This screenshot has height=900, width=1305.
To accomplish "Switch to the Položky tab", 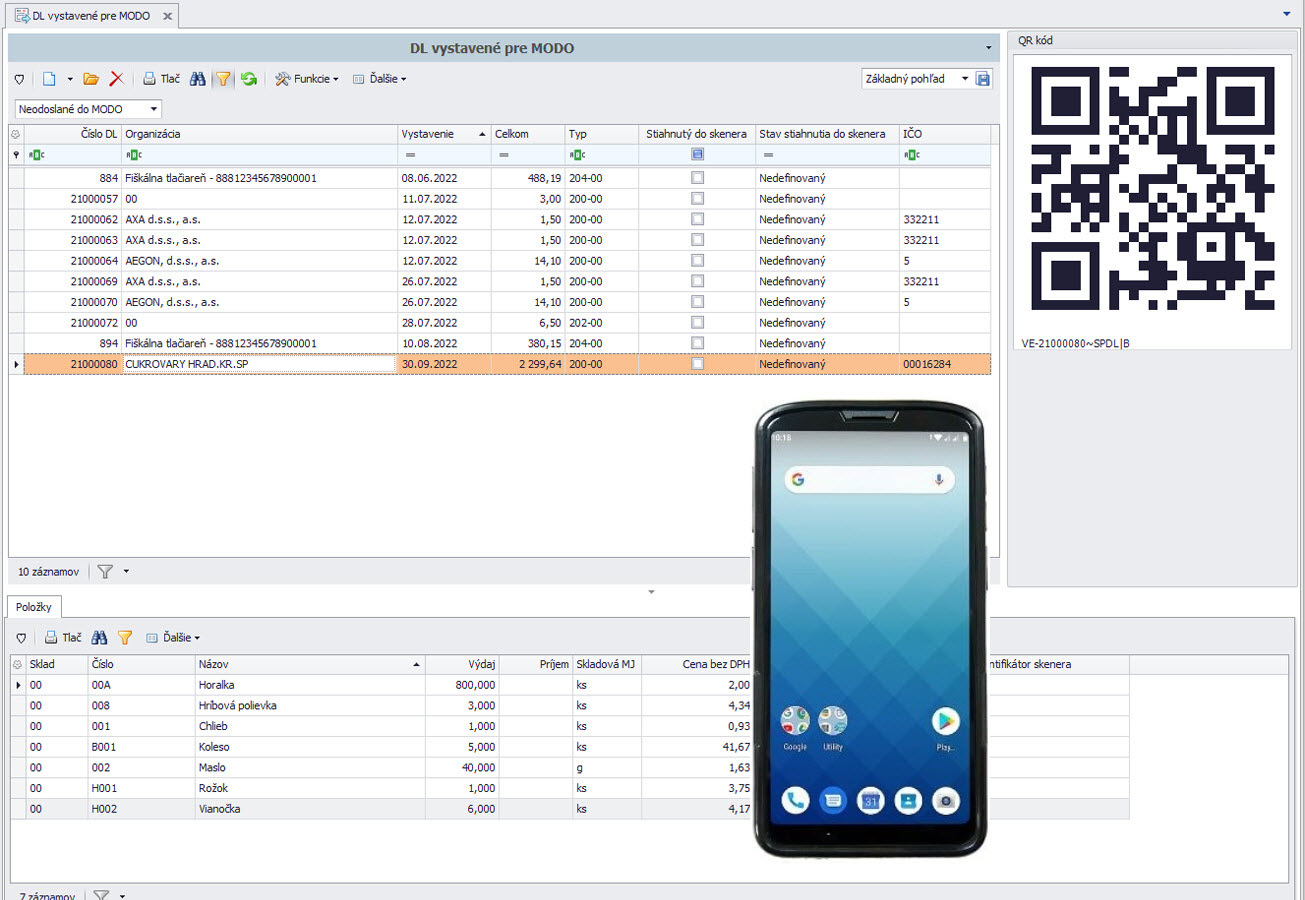I will click(34, 606).
